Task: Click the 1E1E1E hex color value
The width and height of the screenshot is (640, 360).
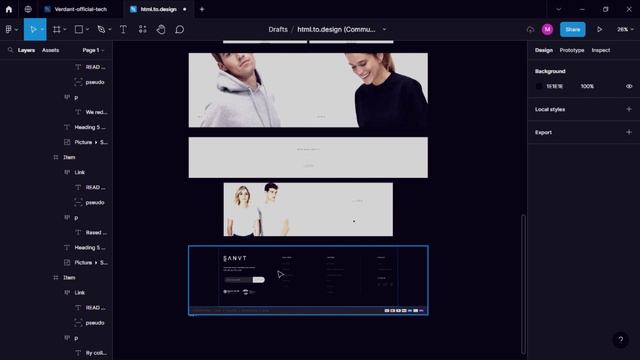Action: point(554,86)
